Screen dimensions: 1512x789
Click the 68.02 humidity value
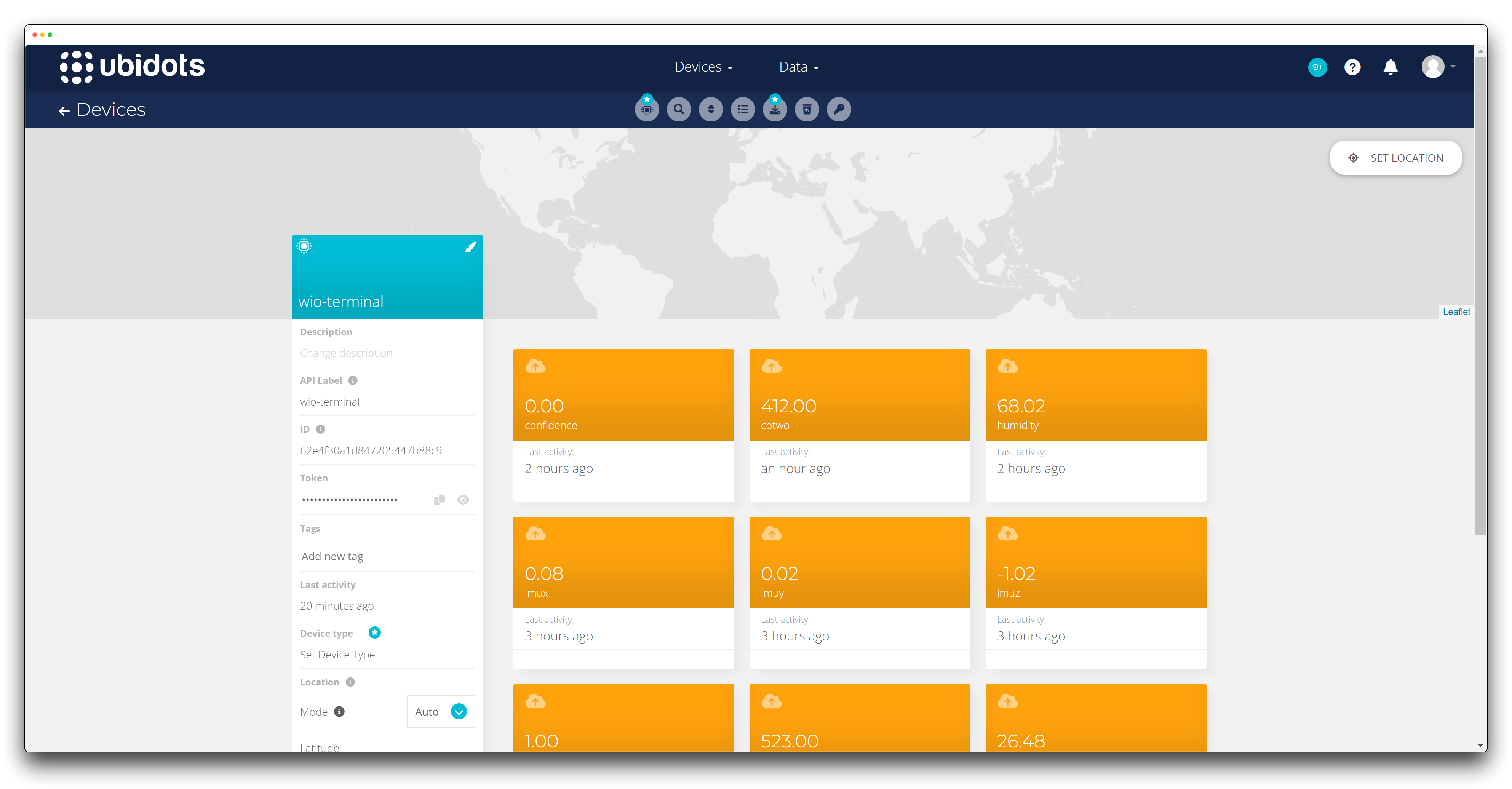click(x=1021, y=406)
